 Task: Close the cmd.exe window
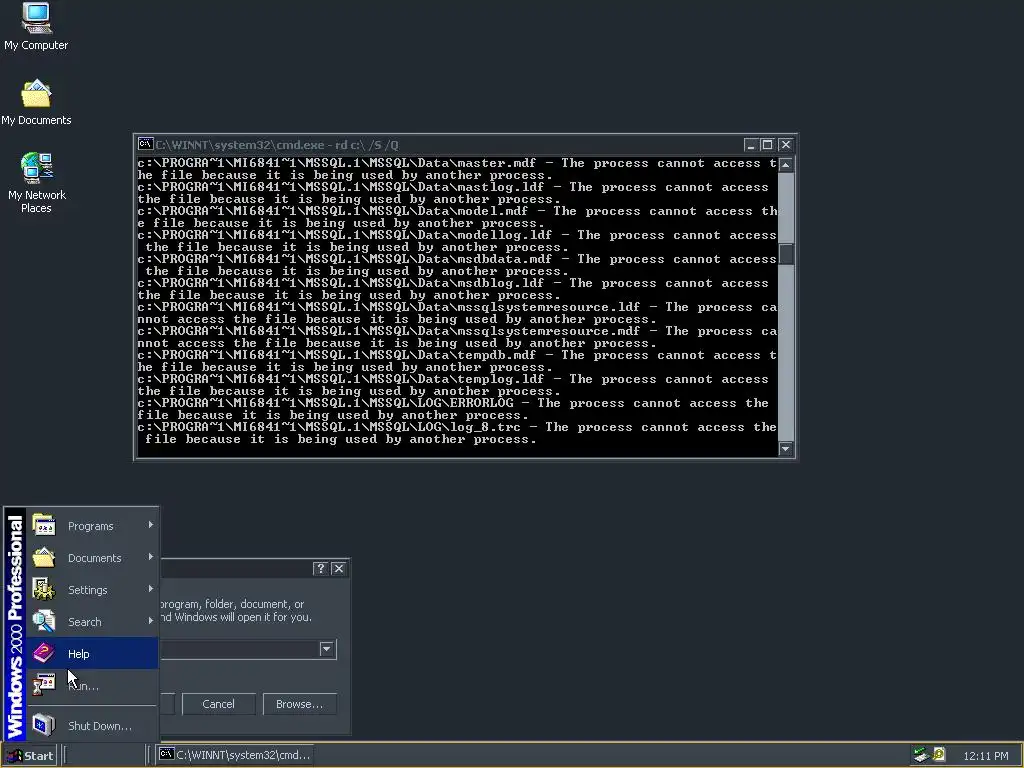click(786, 144)
